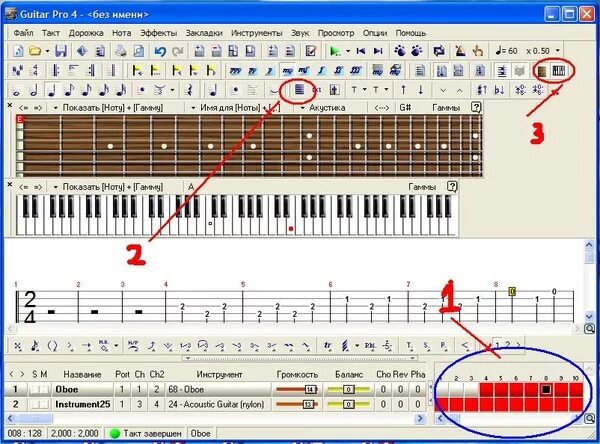600x444 pixels.
Task: Click the Open folder icon
Action: 35,51
